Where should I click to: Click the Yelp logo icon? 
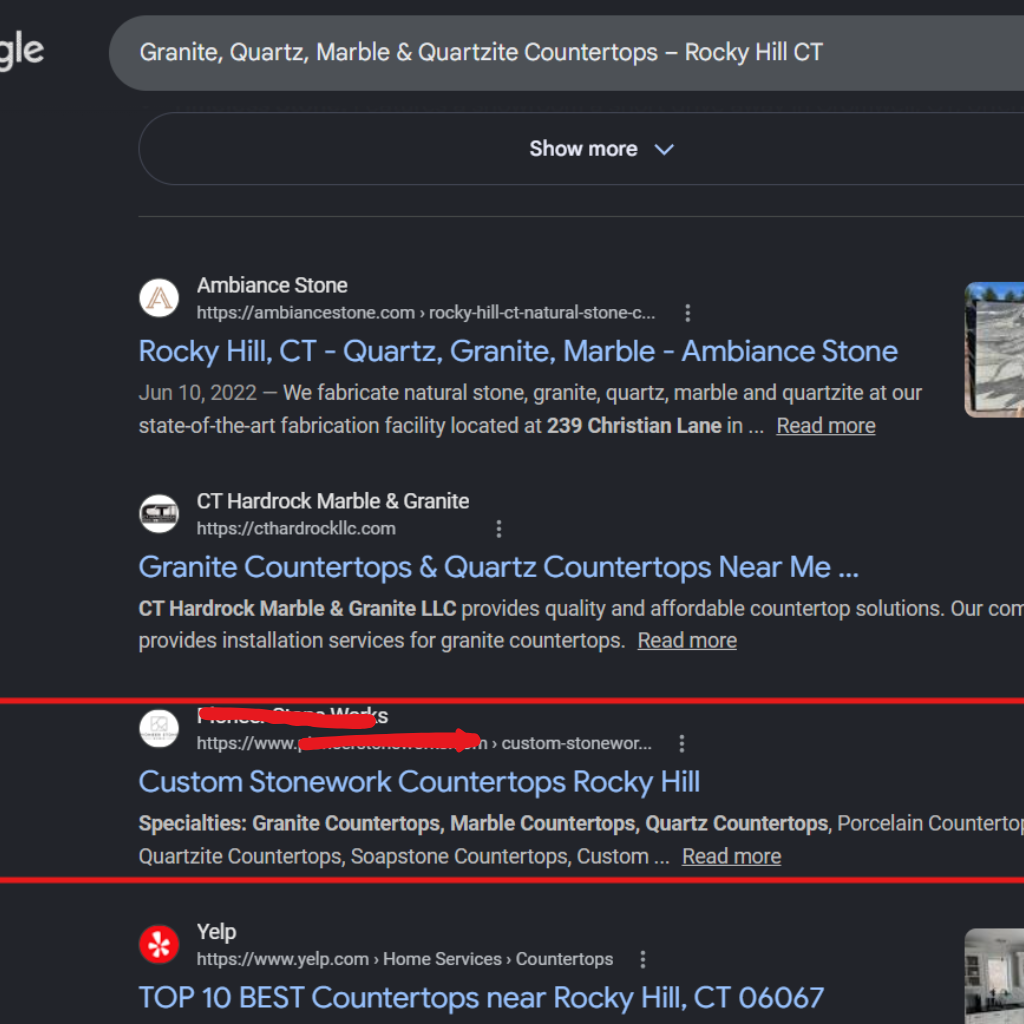(159, 944)
